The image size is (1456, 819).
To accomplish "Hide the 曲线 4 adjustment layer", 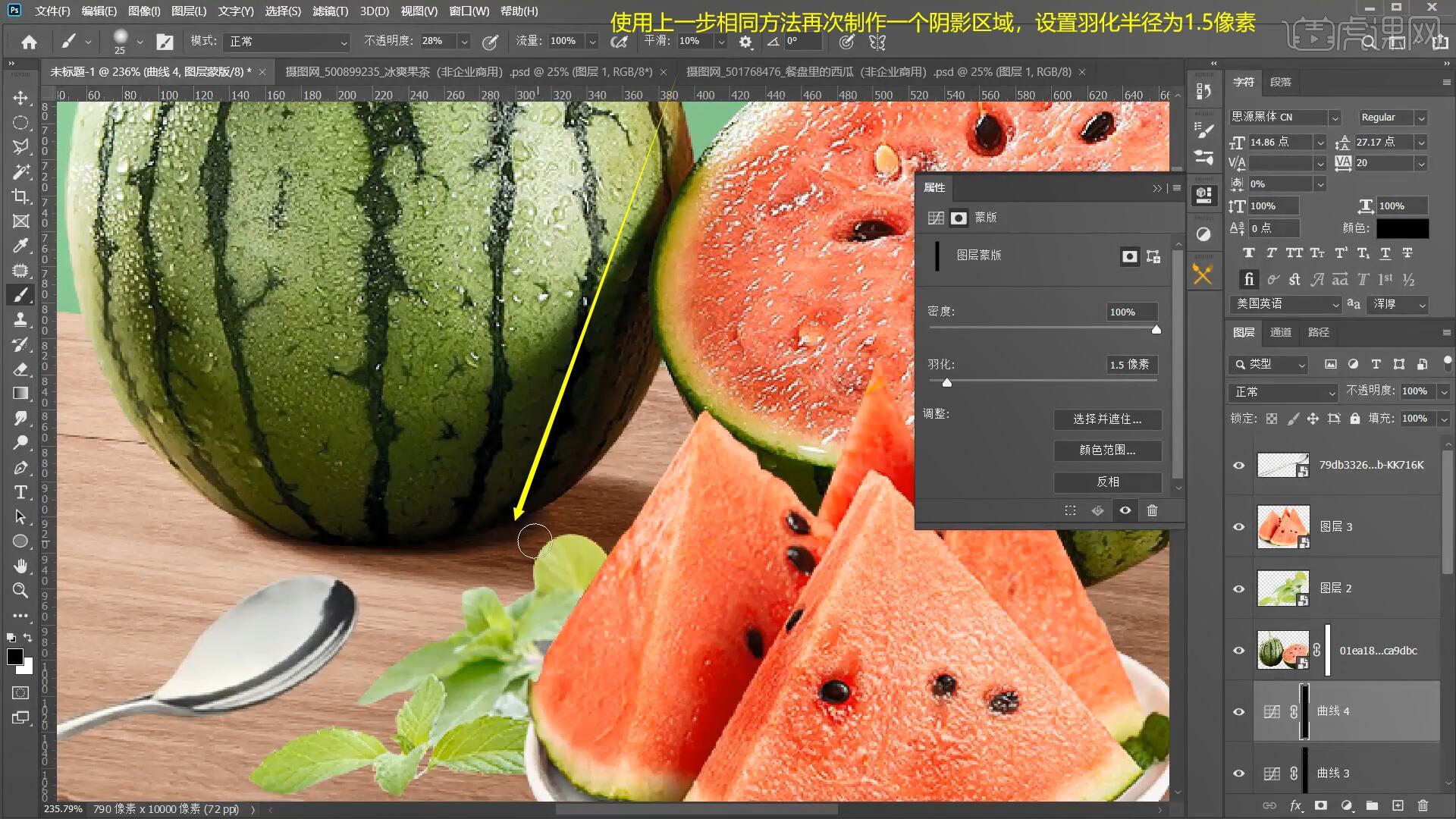I will [x=1239, y=711].
